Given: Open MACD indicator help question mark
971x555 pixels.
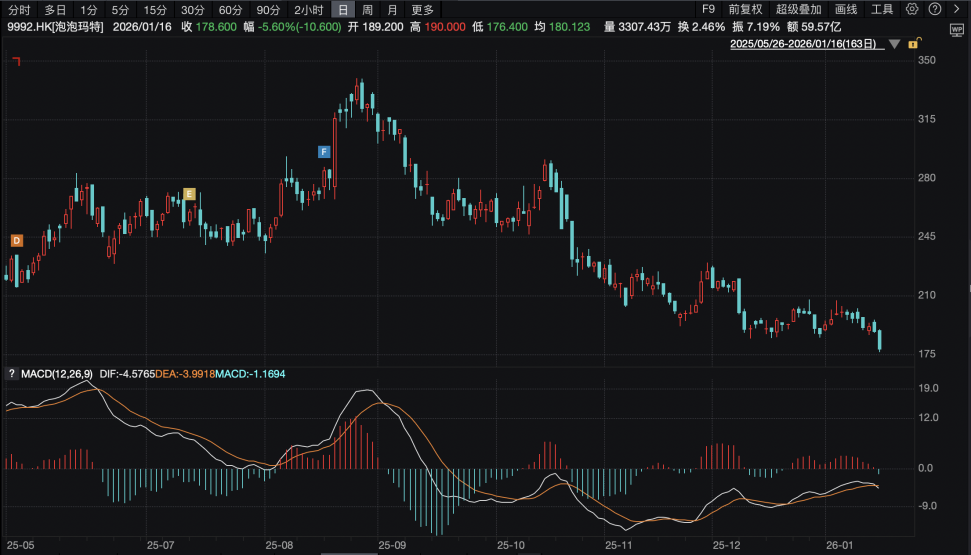Looking at the screenshot, I should pos(11,374).
